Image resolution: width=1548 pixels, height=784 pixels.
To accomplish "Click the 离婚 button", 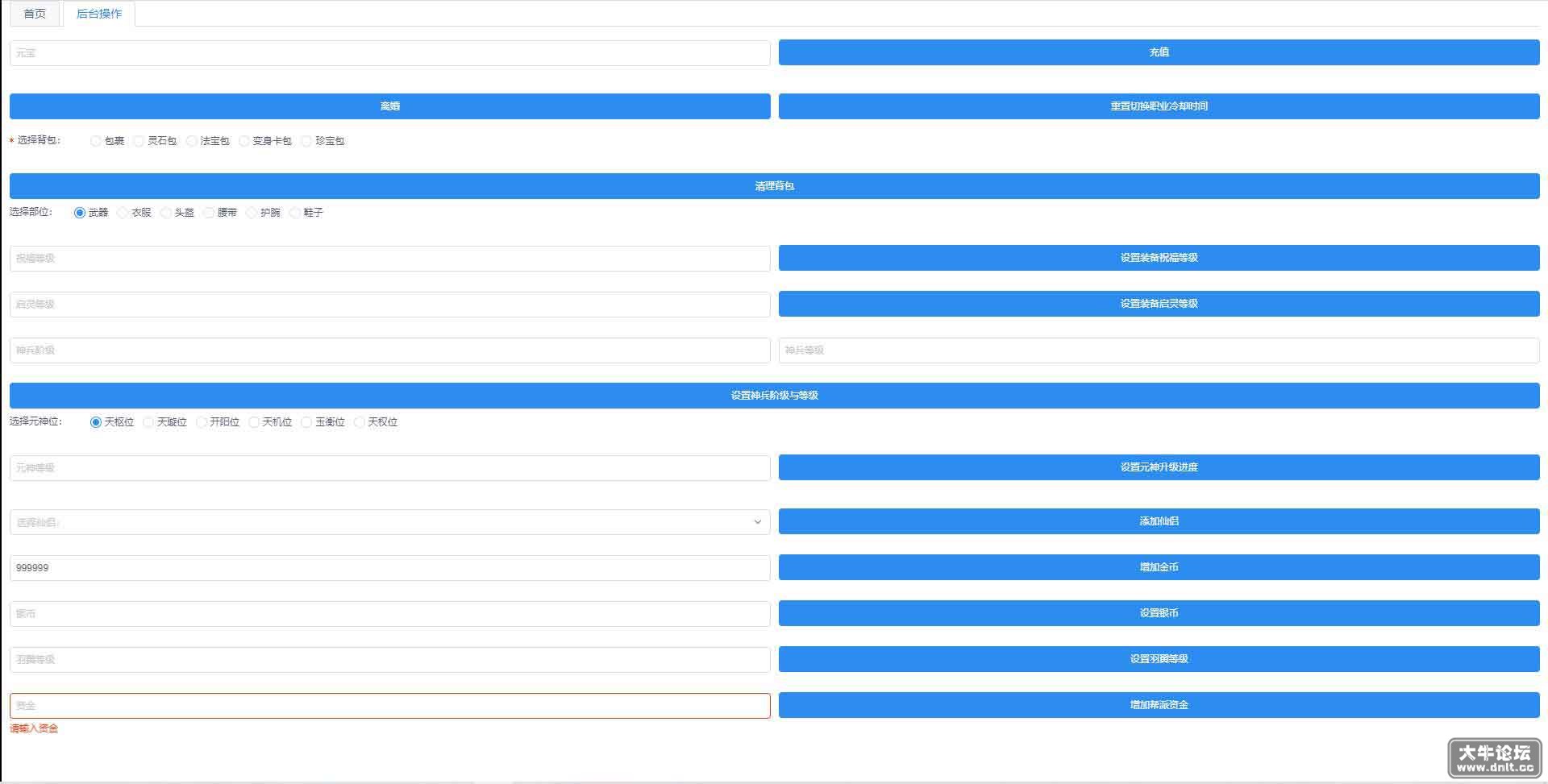I will [390, 106].
